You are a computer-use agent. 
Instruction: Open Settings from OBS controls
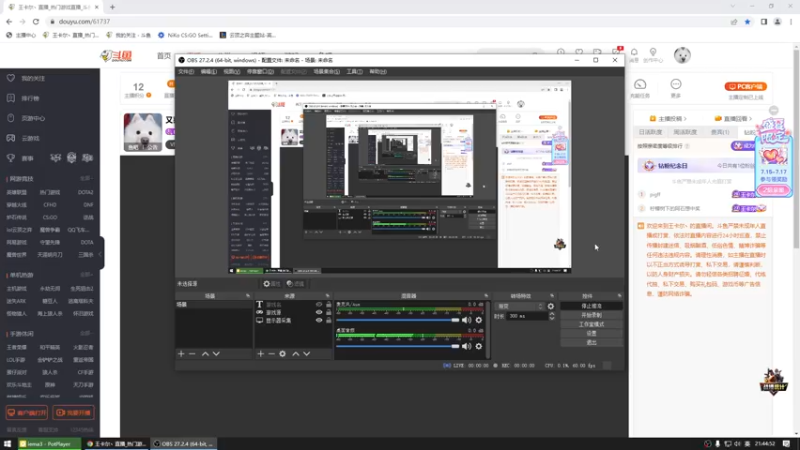[x=591, y=334]
